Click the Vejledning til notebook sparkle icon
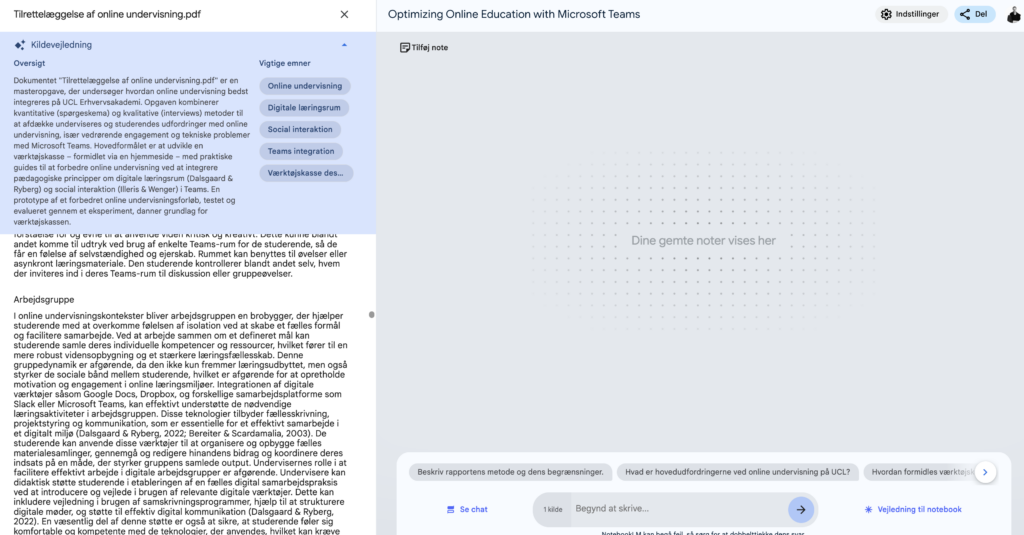 pyautogui.click(x=869, y=510)
